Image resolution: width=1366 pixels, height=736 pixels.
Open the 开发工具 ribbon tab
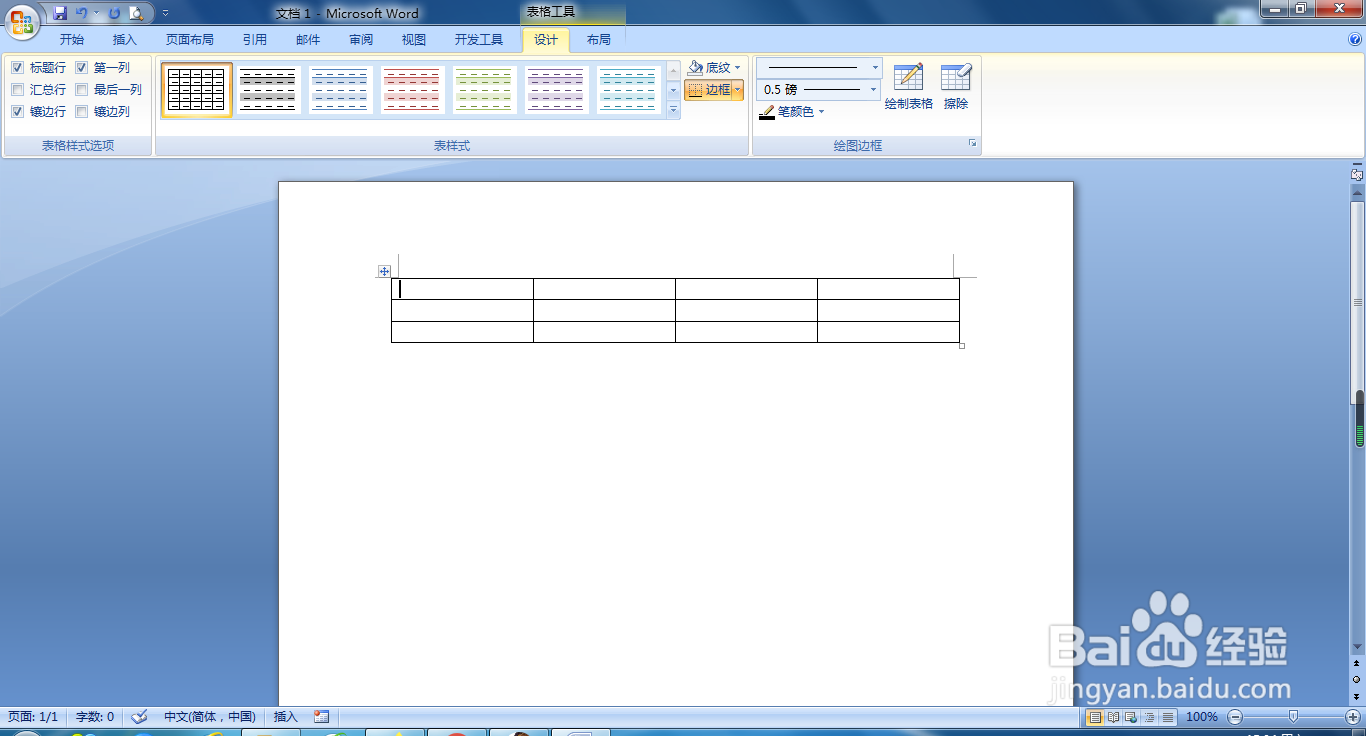(479, 40)
